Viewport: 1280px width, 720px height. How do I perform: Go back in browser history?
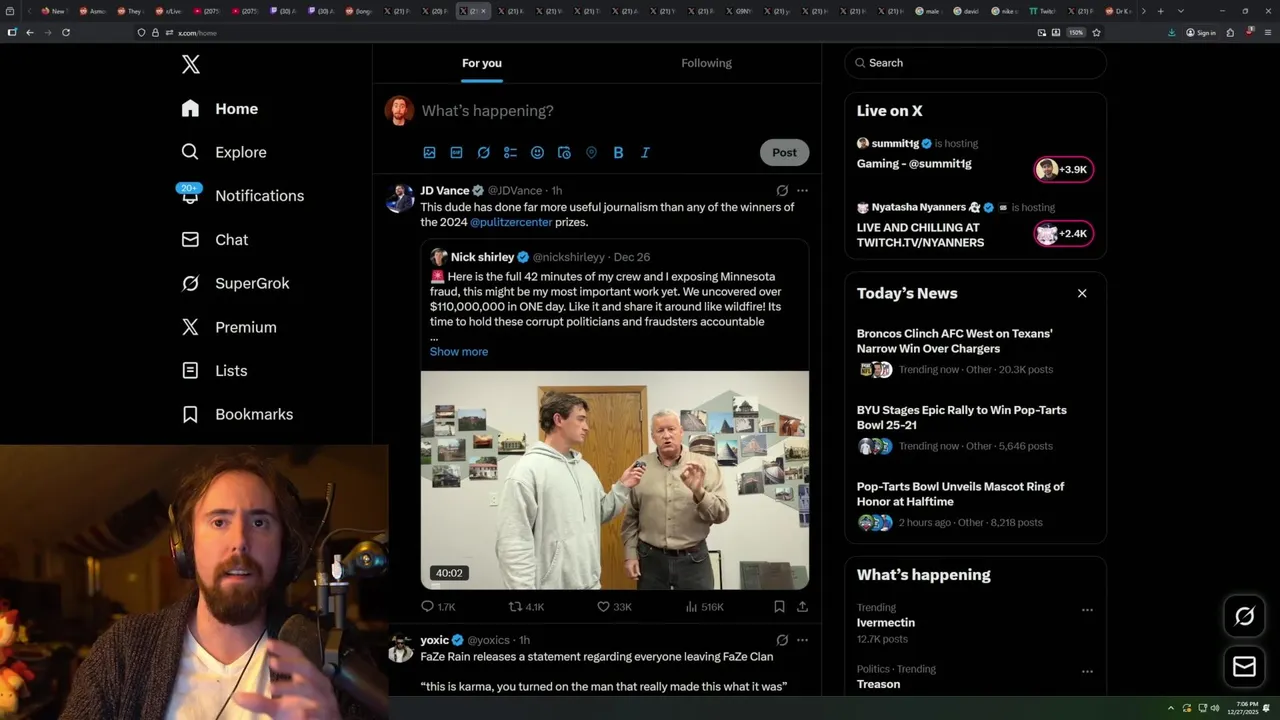(30, 32)
